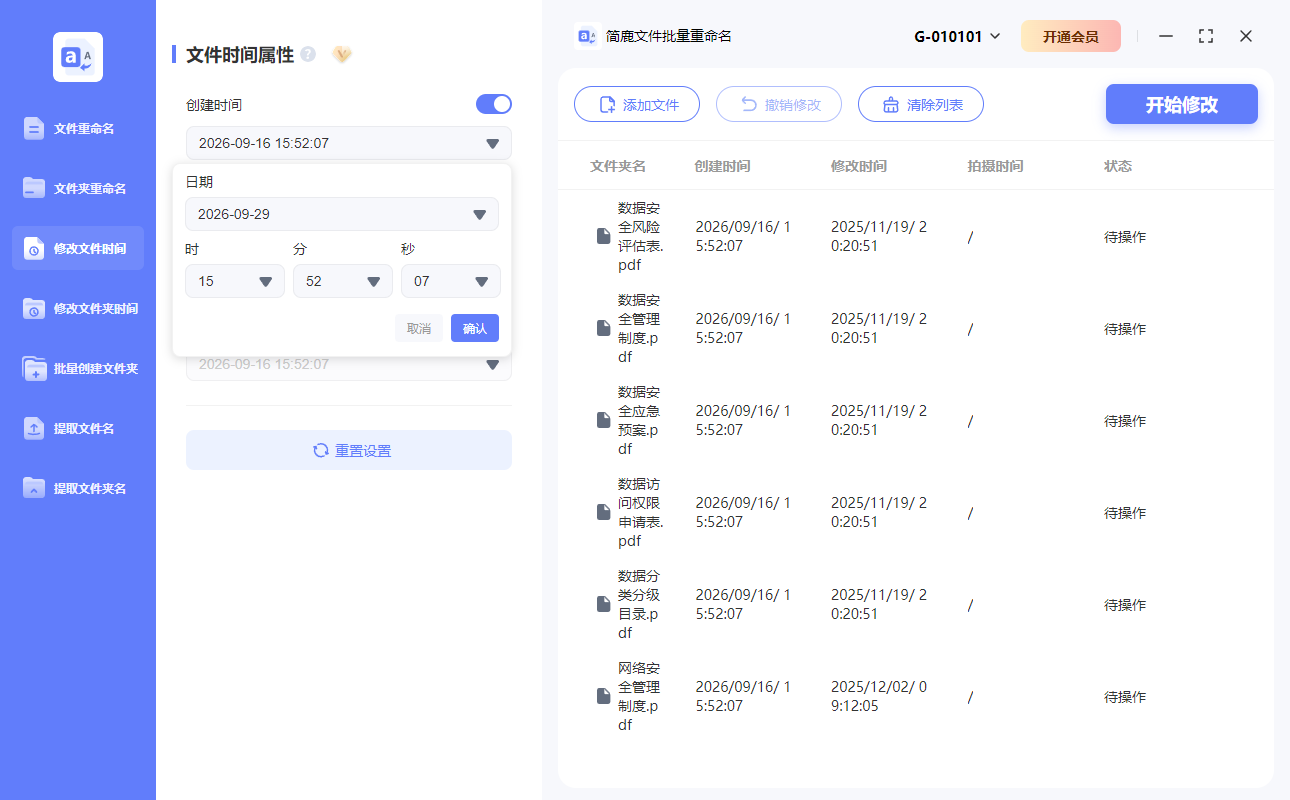Open the 时 hour dropdown showing 15
Screen dimensions: 1290x800
click(235, 281)
